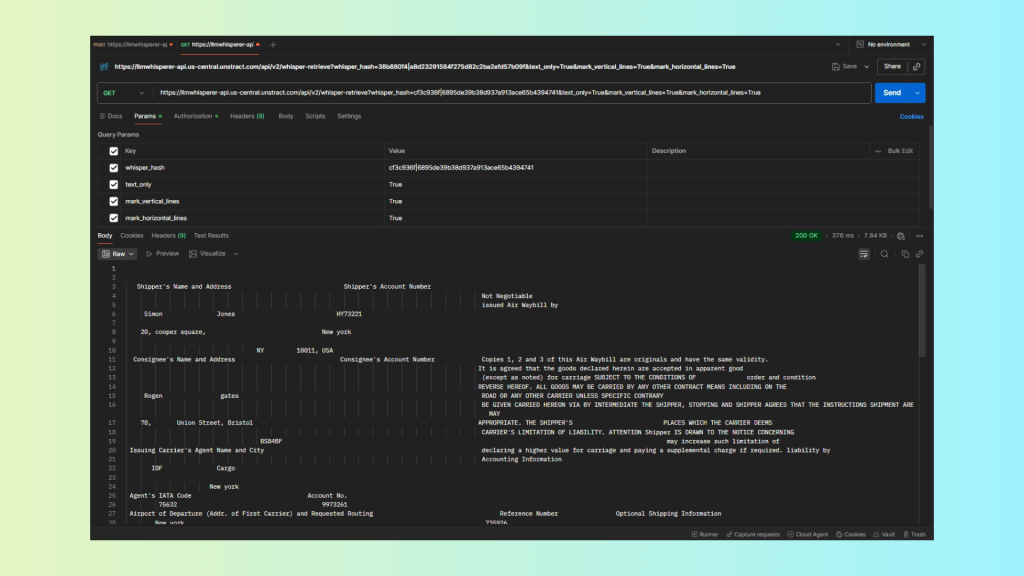Open the Cookies link near Send

click(x=911, y=116)
